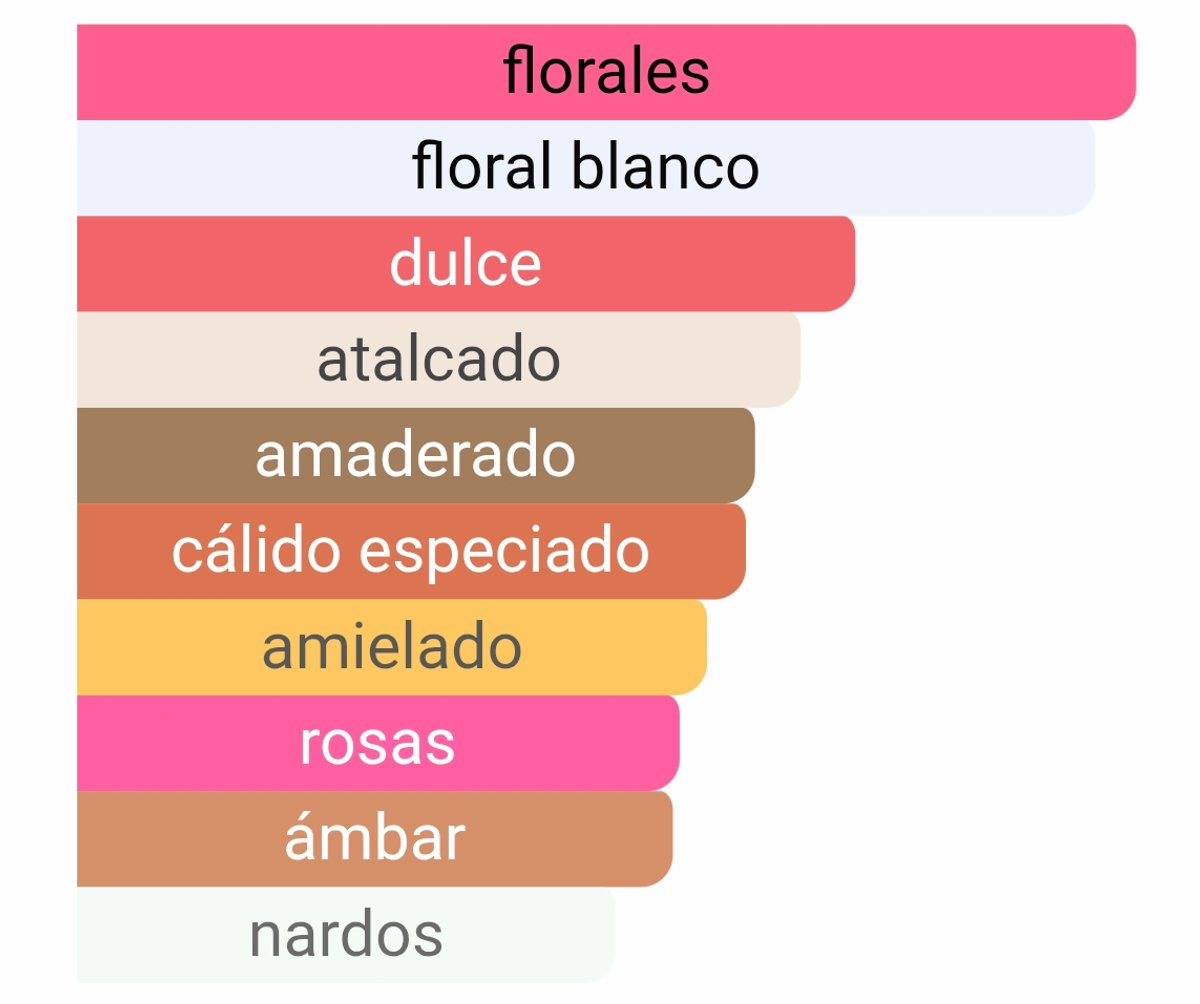Open the "atalcado" label text
Image resolution: width=1200 pixels, height=1004 pixels.
[438, 360]
